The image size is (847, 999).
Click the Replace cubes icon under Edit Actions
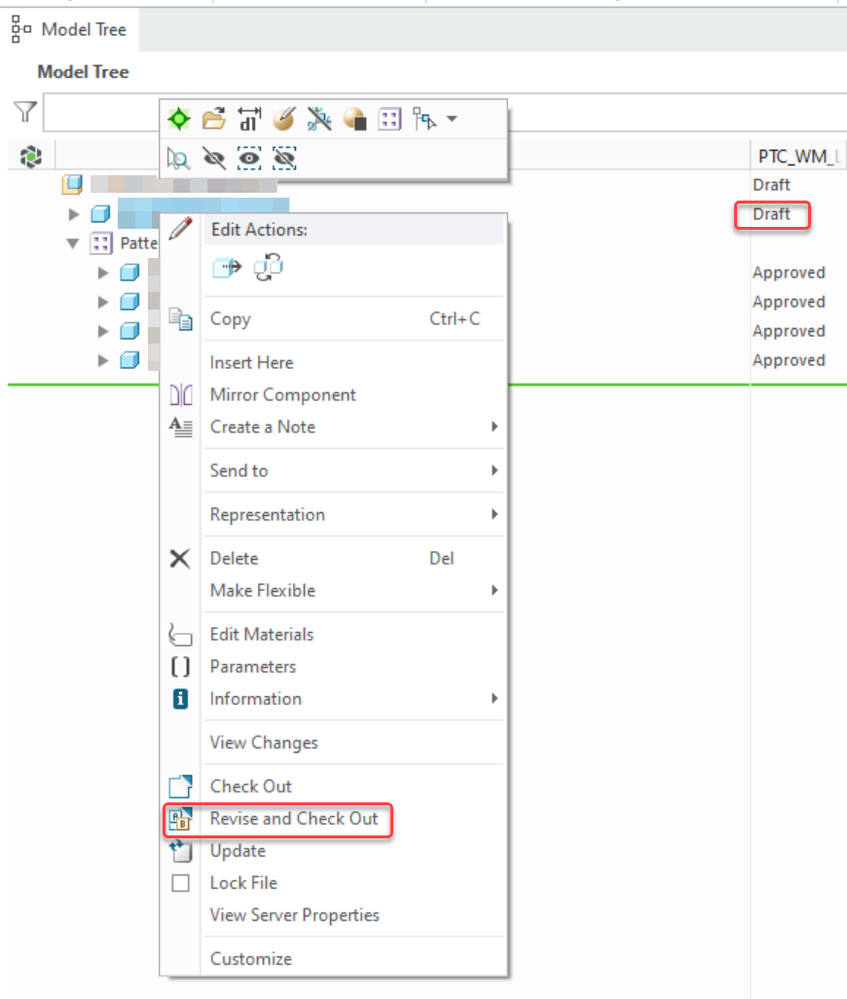tap(268, 268)
